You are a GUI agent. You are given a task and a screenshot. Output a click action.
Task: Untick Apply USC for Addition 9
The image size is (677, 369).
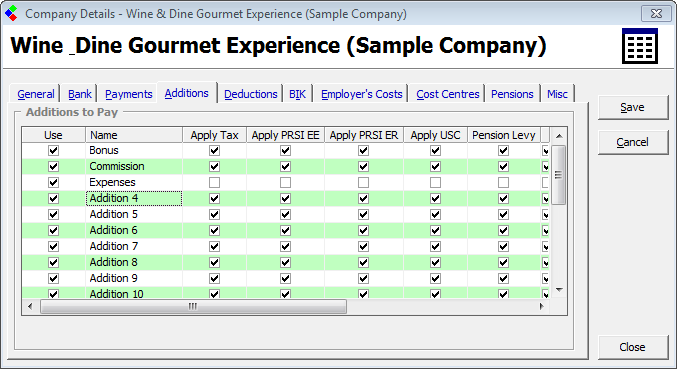click(436, 278)
